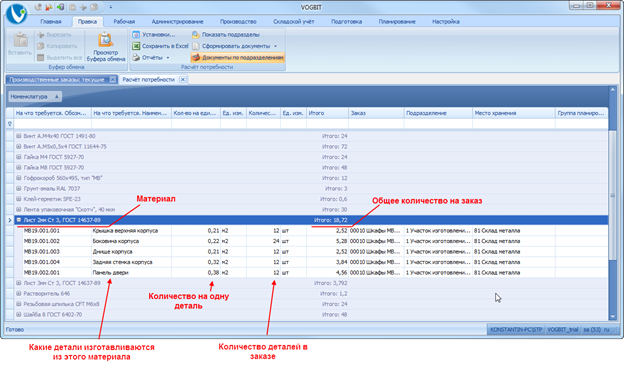The image size is (624, 367).
Task: Select the Задняя стенка корпуса cell
Action: [131, 262]
